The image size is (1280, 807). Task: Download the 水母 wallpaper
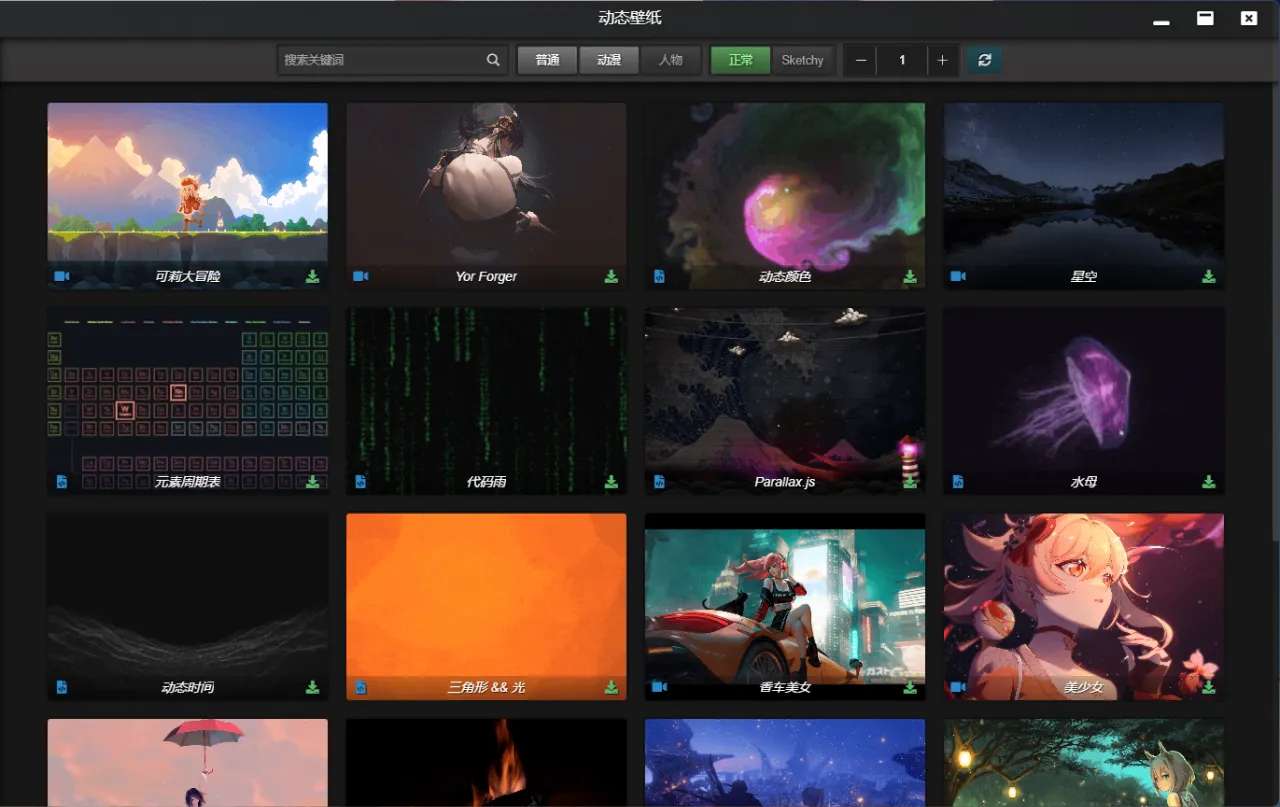tap(1209, 482)
